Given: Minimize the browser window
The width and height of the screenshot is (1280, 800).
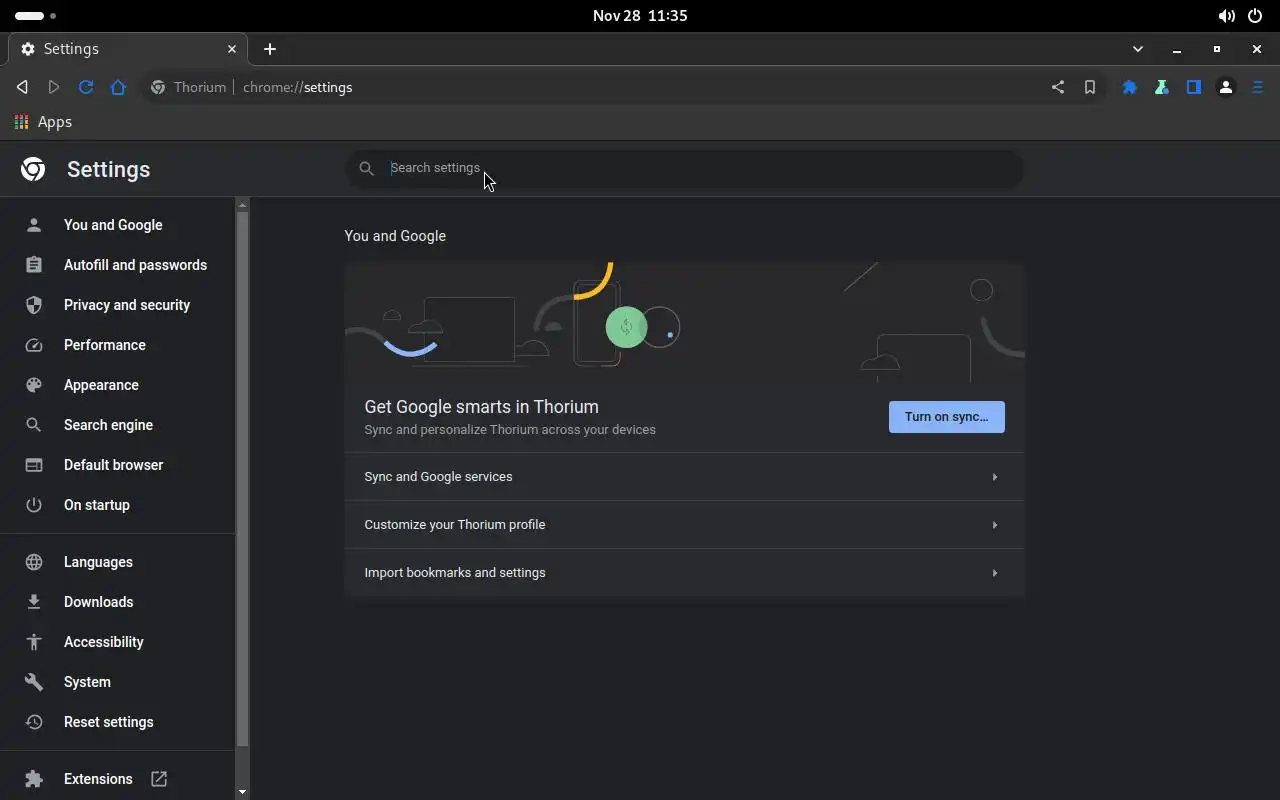Looking at the screenshot, I should [x=1177, y=48].
